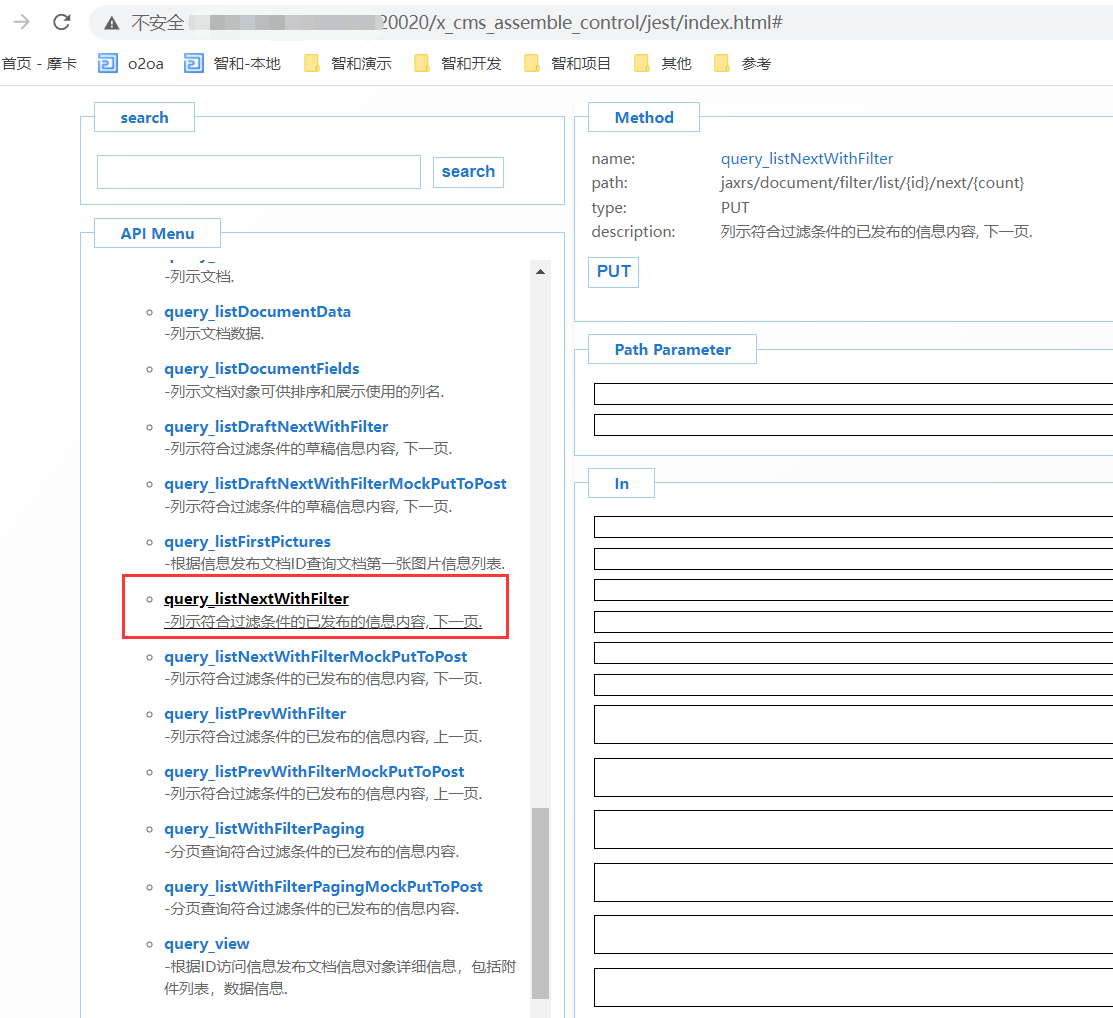This screenshot has height=1018, width=1113.
Task: Click the browser forward arrow
Action: [20, 22]
